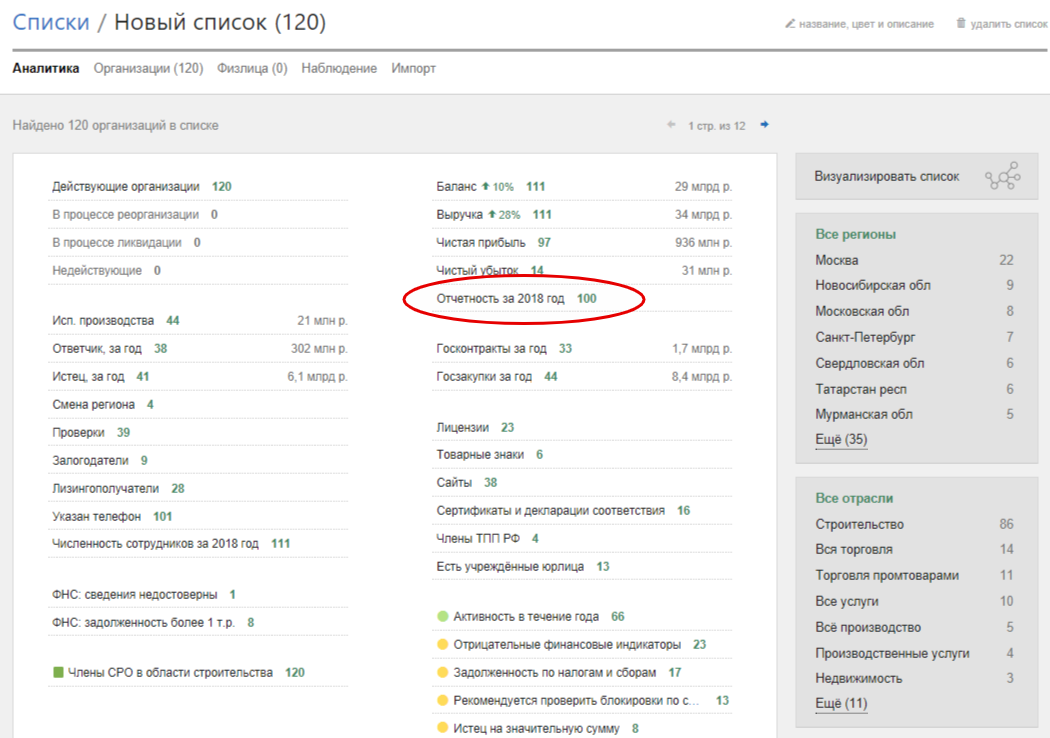Go to next page with right arrow
The width and height of the screenshot is (1050, 738).
[x=765, y=125]
